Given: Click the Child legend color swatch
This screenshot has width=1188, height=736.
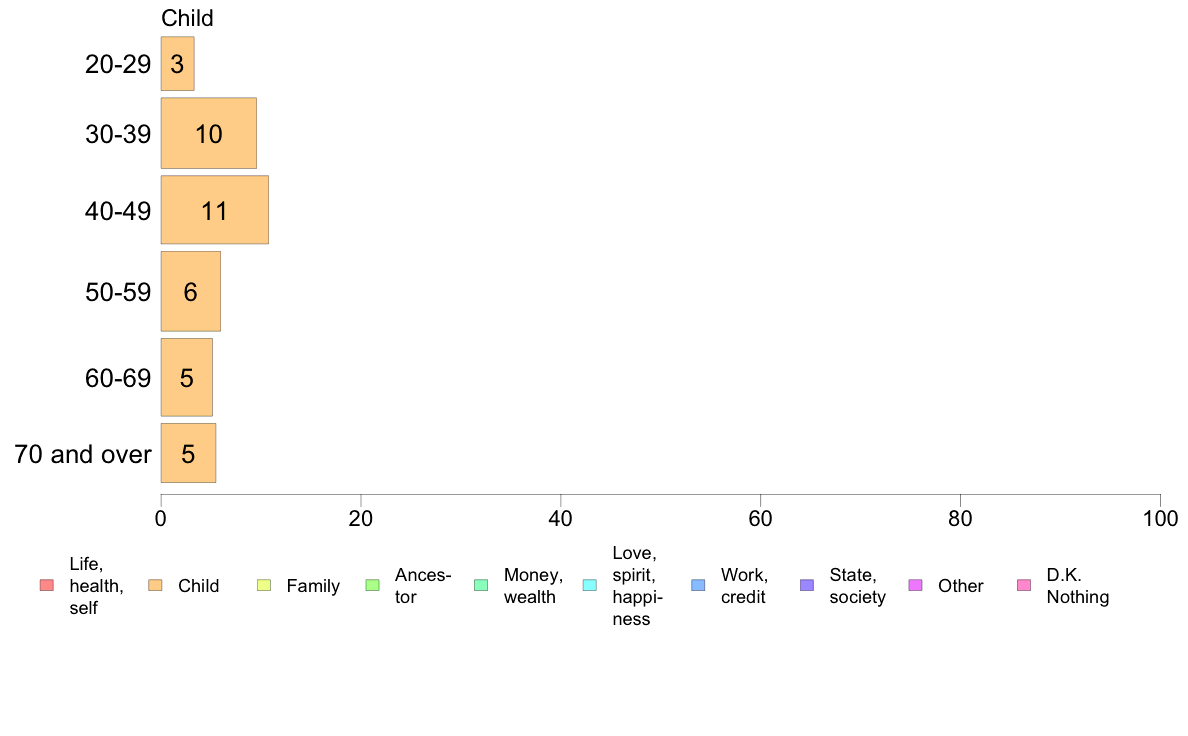Looking at the screenshot, I should tap(155, 585).
